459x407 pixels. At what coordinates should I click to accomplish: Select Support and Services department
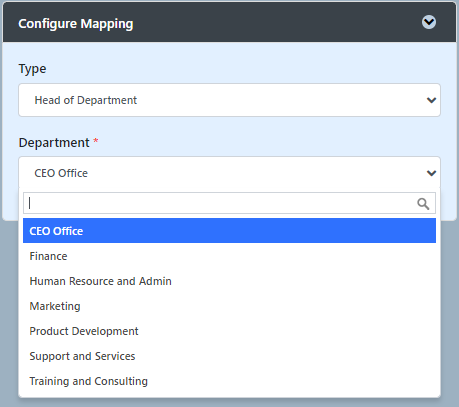[x=229, y=356]
